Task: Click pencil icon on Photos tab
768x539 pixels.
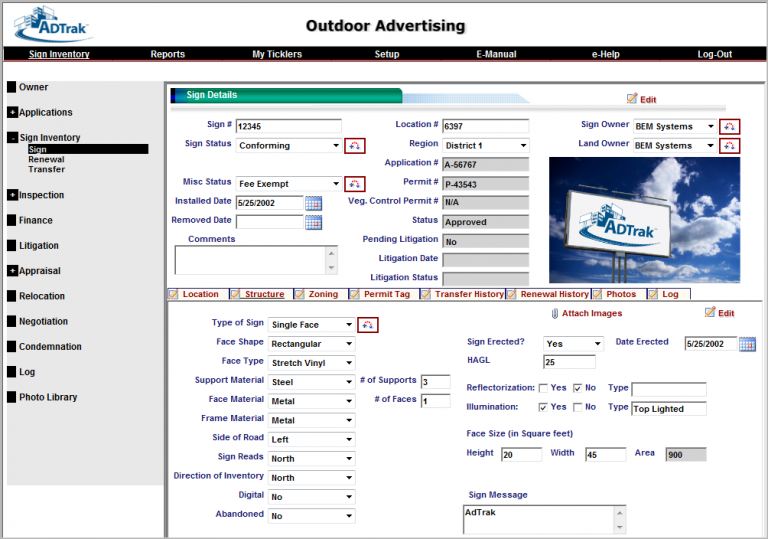Action: coord(597,294)
